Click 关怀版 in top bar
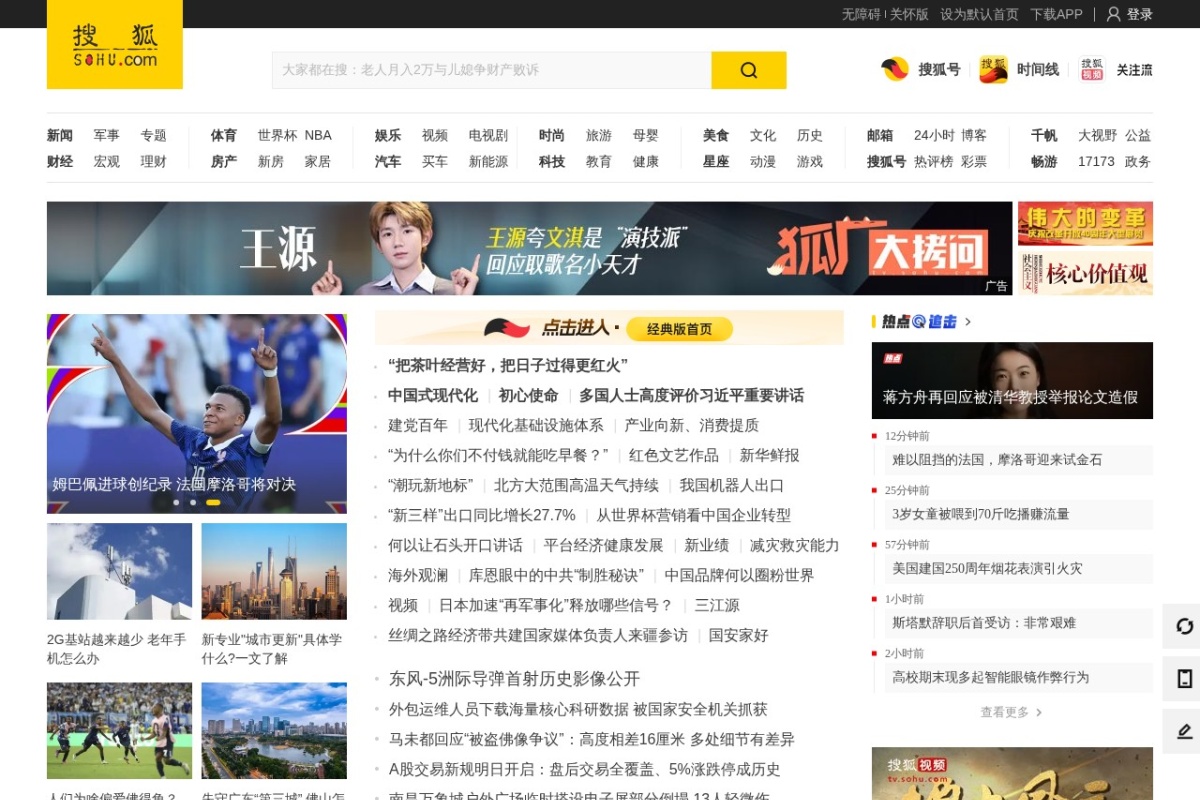1200x800 pixels. point(909,14)
